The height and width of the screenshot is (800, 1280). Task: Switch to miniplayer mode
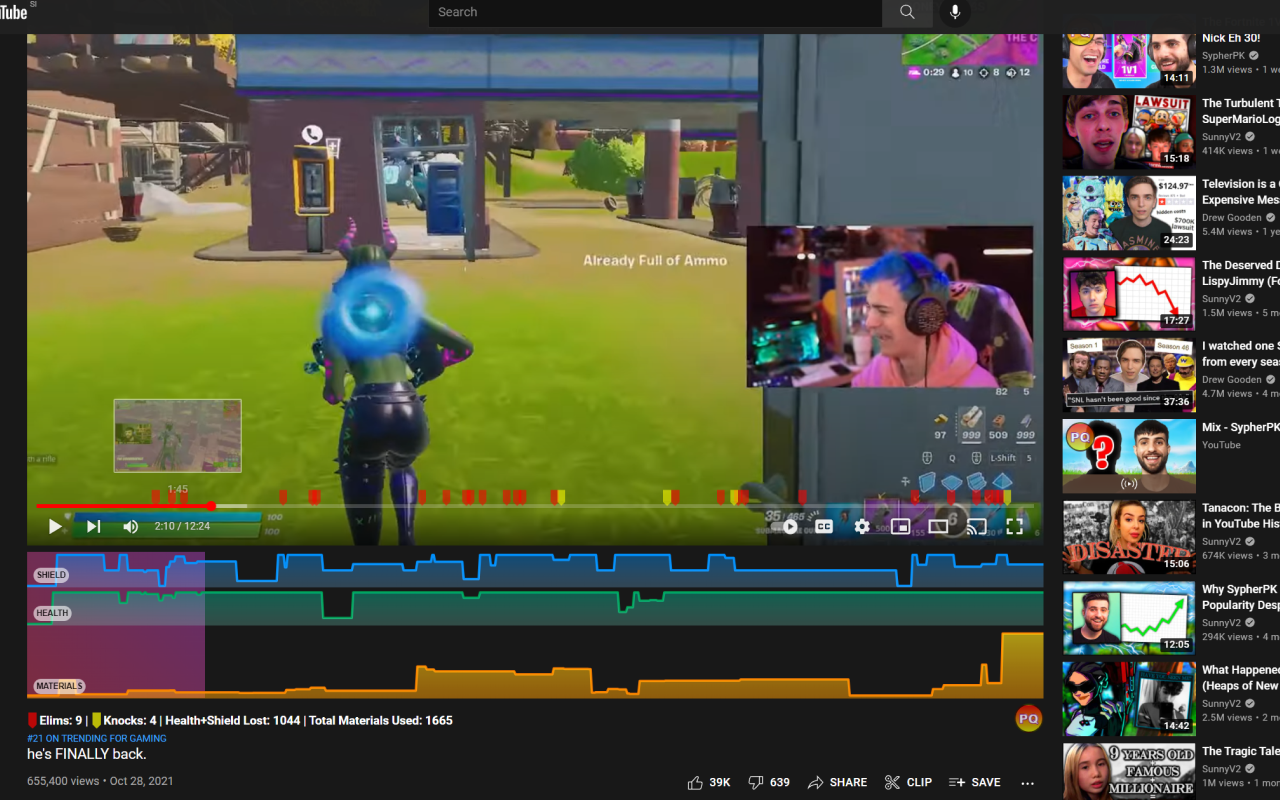[x=900, y=526]
